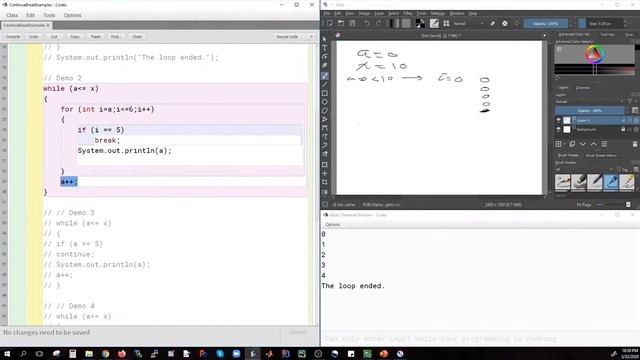Open the Settings menu in Krita
640x360 pixels.
(438, 13)
